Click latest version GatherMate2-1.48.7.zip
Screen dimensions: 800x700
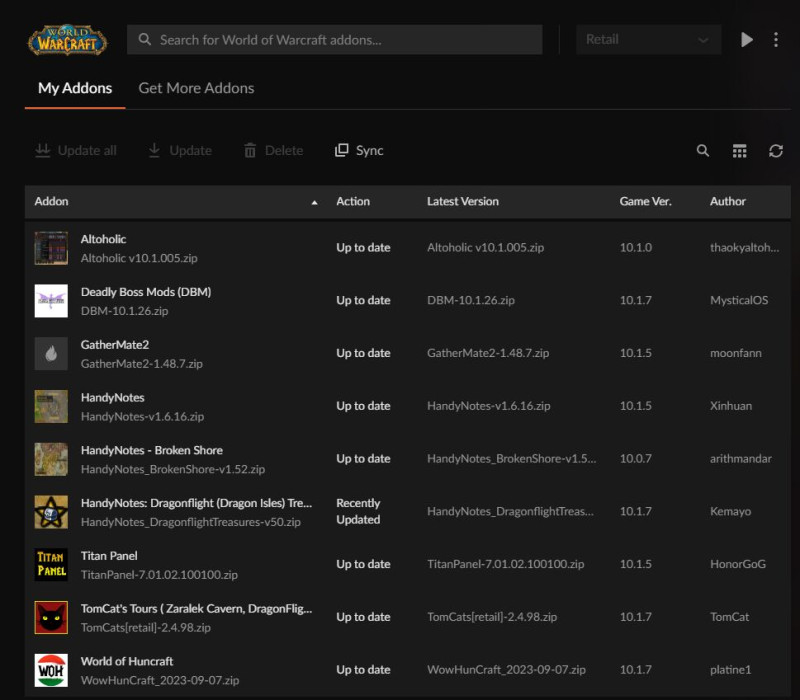click(x=488, y=353)
